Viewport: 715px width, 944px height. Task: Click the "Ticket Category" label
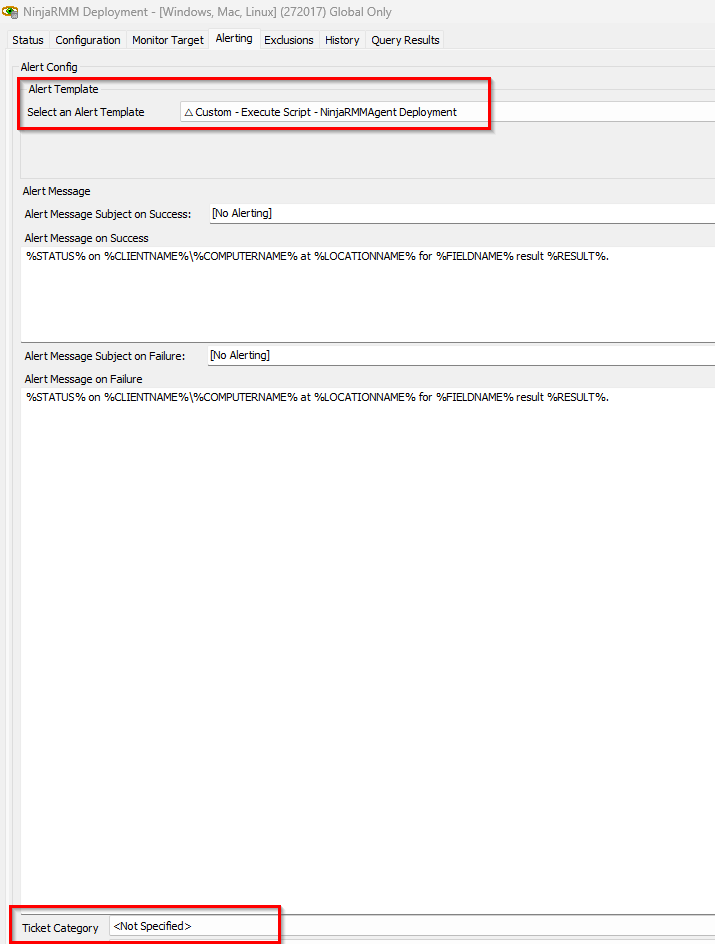[60, 928]
